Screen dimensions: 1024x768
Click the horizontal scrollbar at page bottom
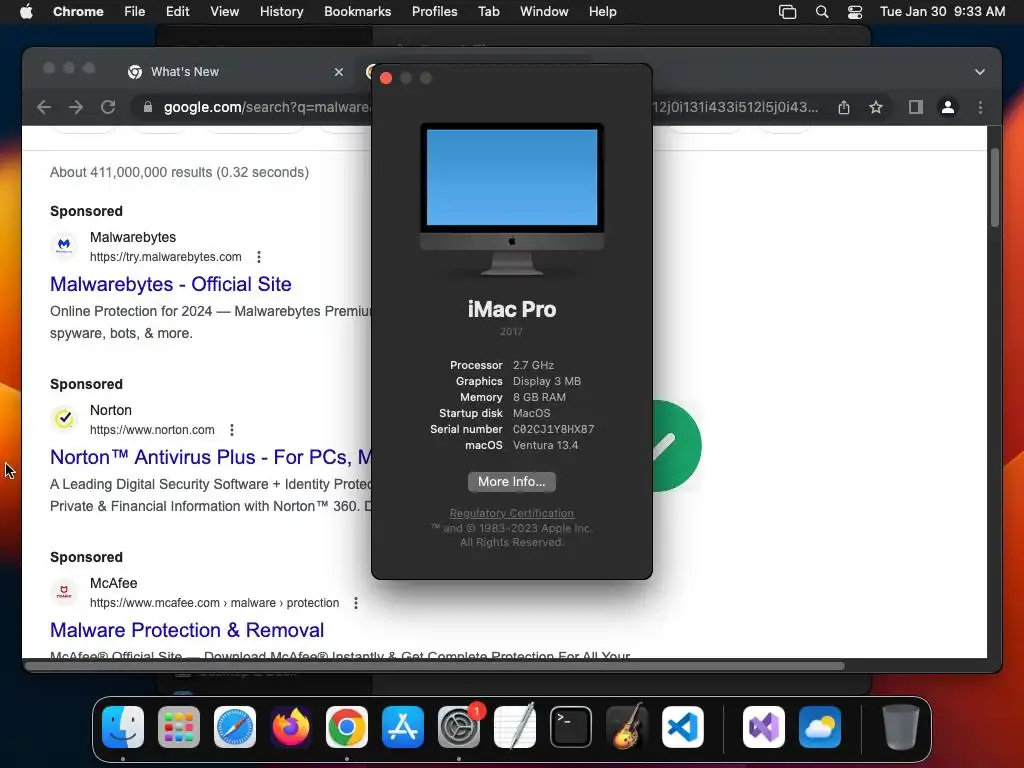pos(435,666)
